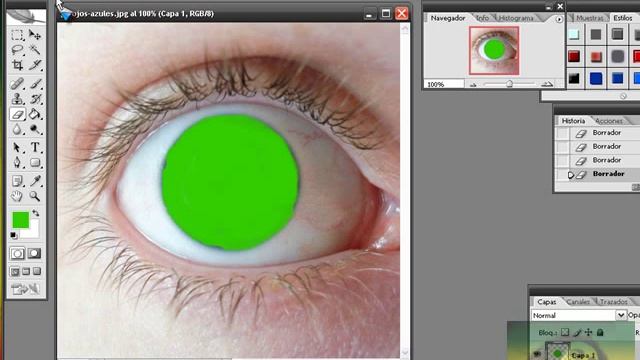Select the Path Selection arrow tool
Screen dimensions: 640x360
[17, 147]
